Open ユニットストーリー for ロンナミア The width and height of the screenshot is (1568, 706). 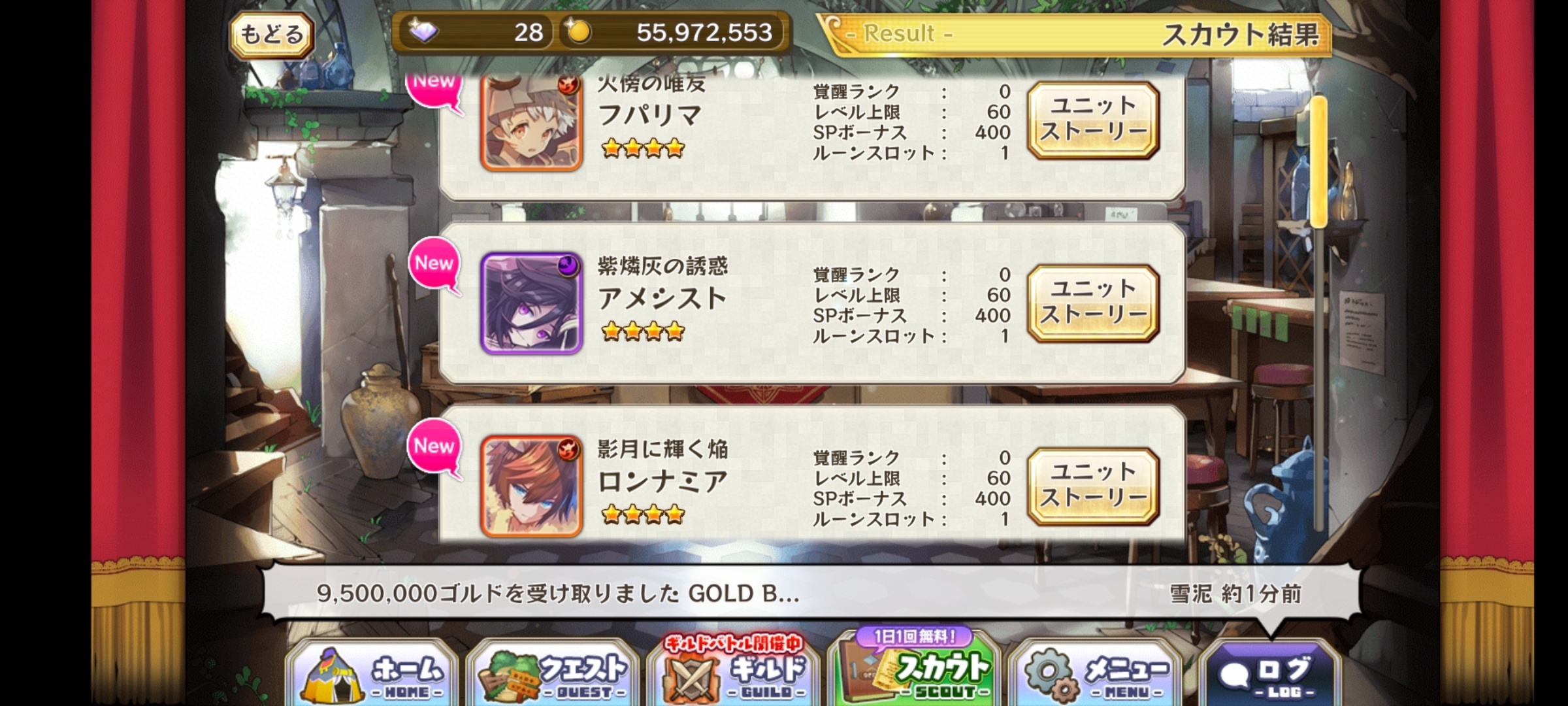pyautogui.click(x=1093, y=486)
